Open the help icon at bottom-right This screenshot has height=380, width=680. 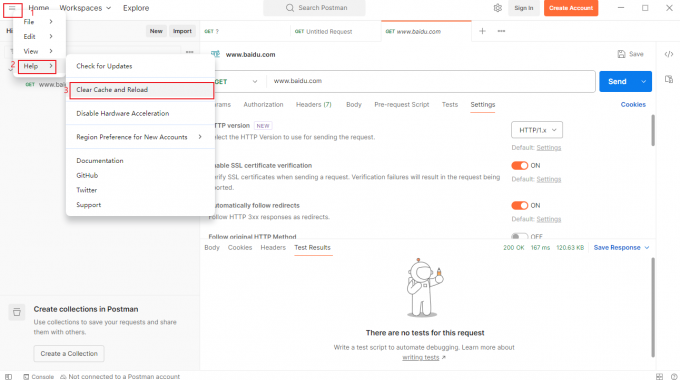[x=674, y=377]
